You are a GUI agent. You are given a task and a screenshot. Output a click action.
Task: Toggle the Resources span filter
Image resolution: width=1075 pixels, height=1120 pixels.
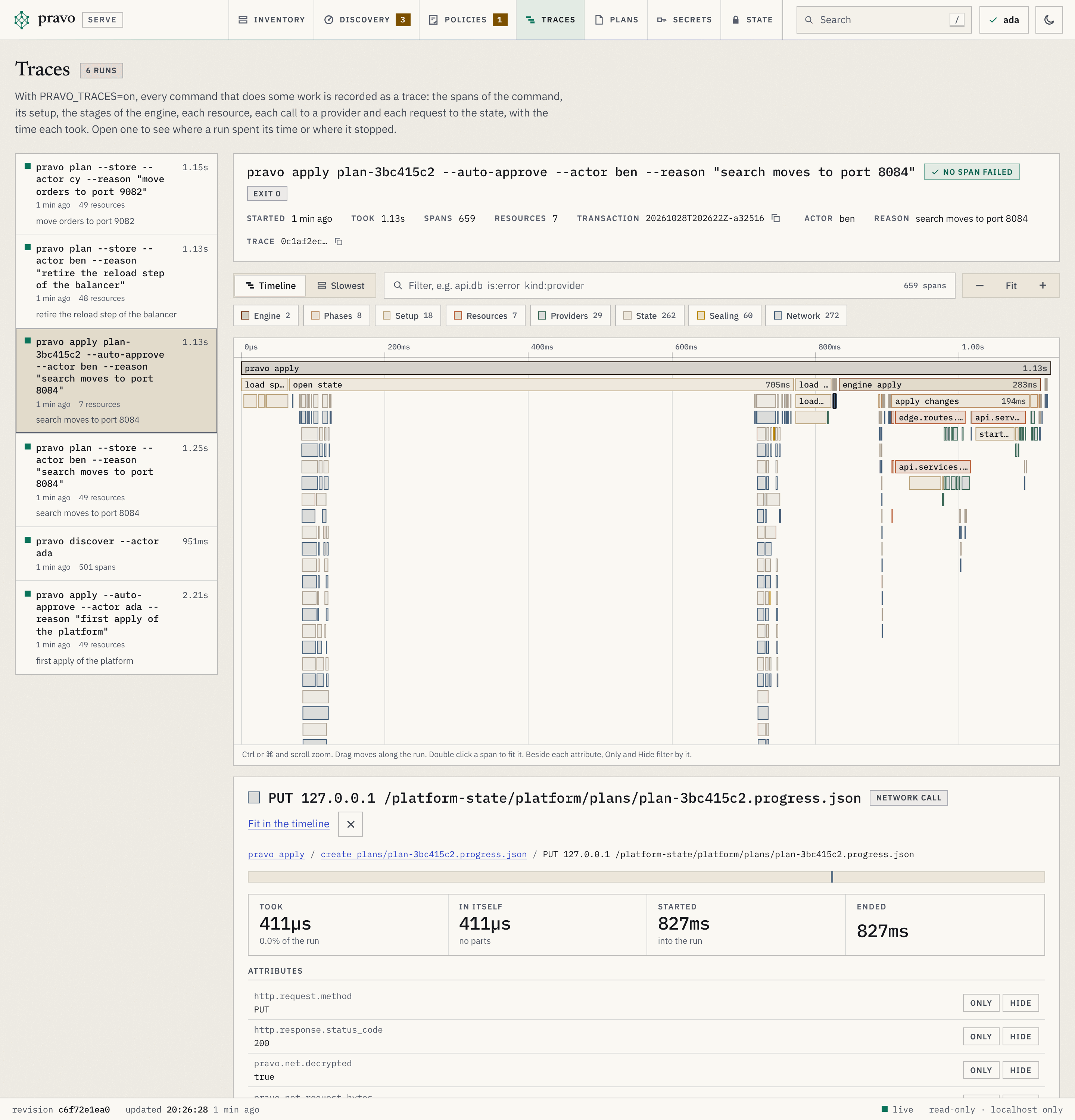tap(486, 315)
